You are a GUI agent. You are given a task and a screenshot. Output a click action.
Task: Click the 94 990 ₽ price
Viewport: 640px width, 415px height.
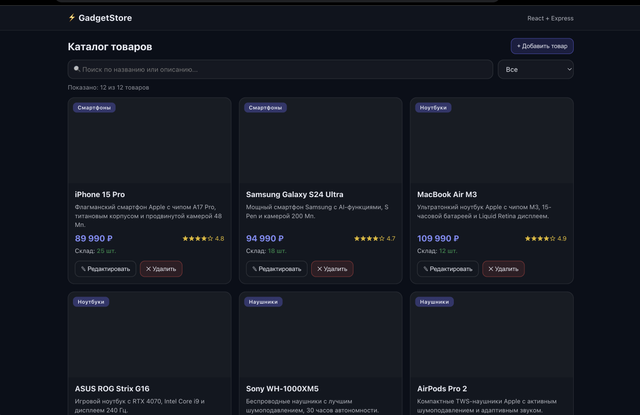tap(264, 239)
